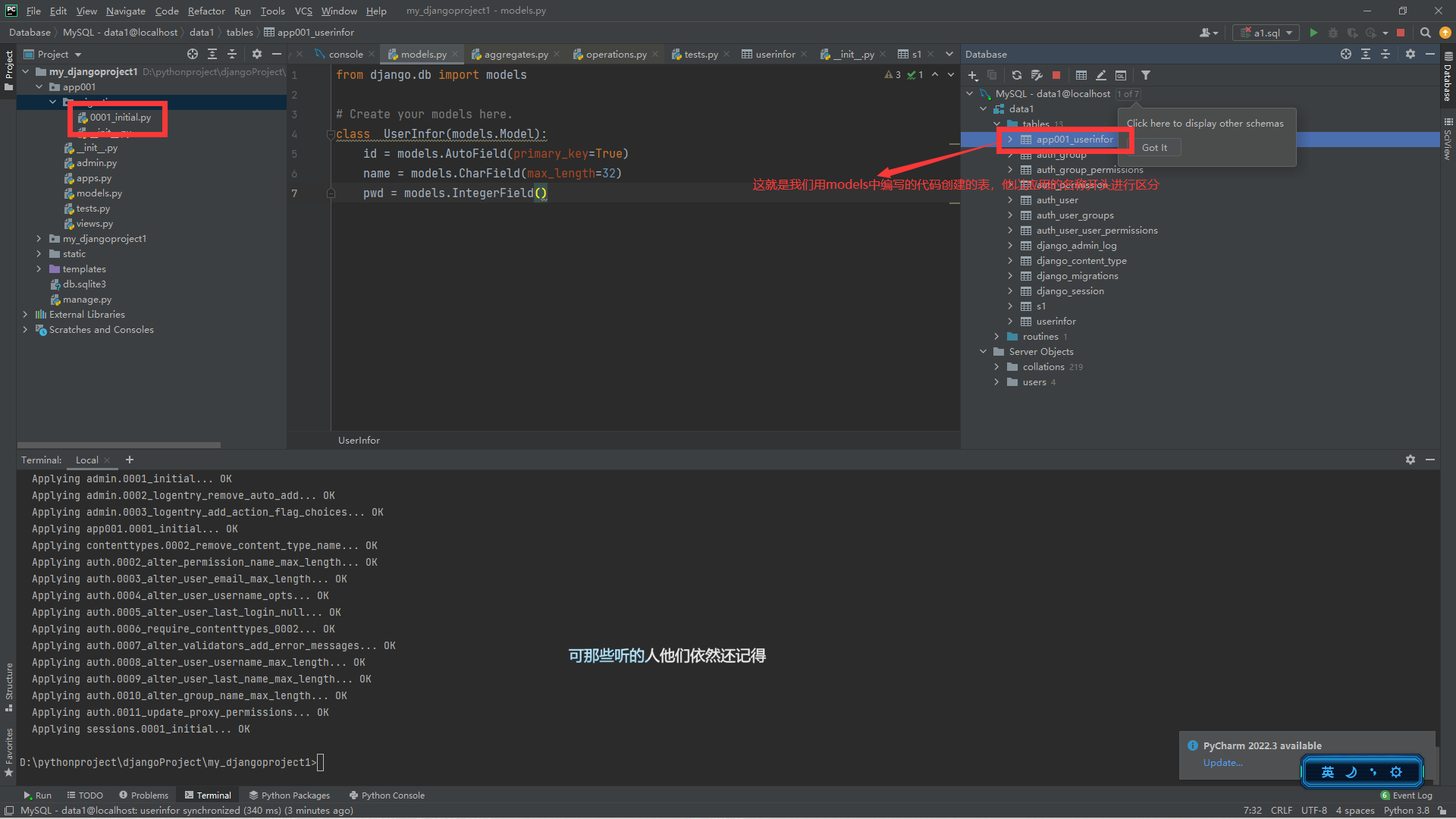This screenshot has height=819, width=1456.
Task: Jump to the query console QL icon
Action: tap(1121, 75)
